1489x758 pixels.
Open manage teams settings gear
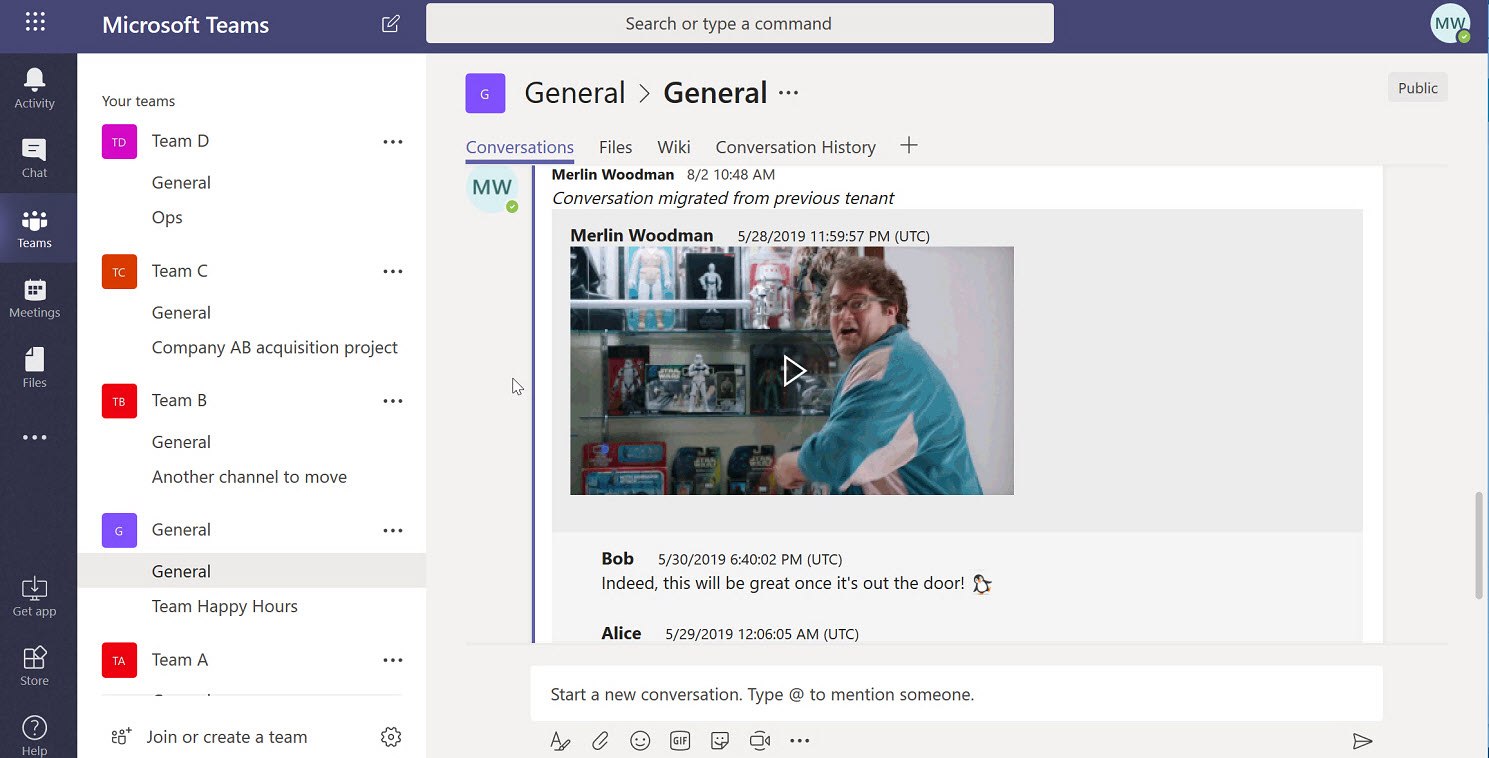[x=391, y=737]
